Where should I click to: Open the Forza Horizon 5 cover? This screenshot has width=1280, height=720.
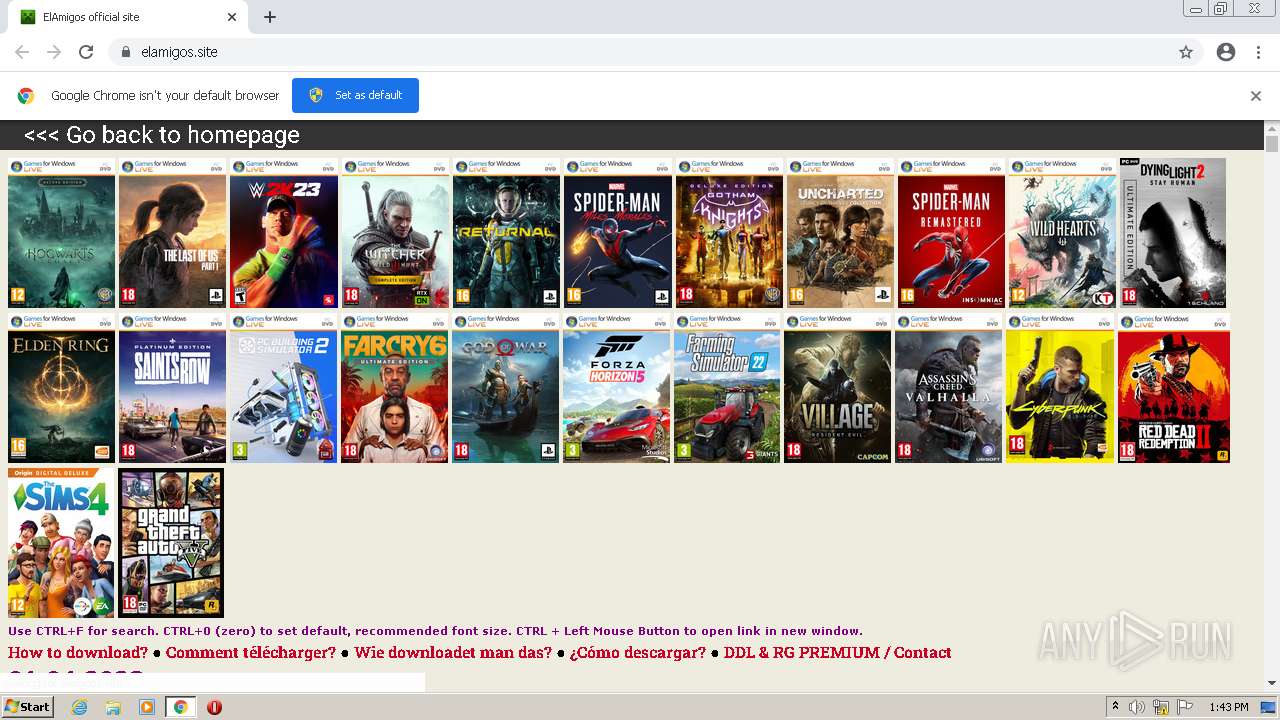(x=616, y=388)
